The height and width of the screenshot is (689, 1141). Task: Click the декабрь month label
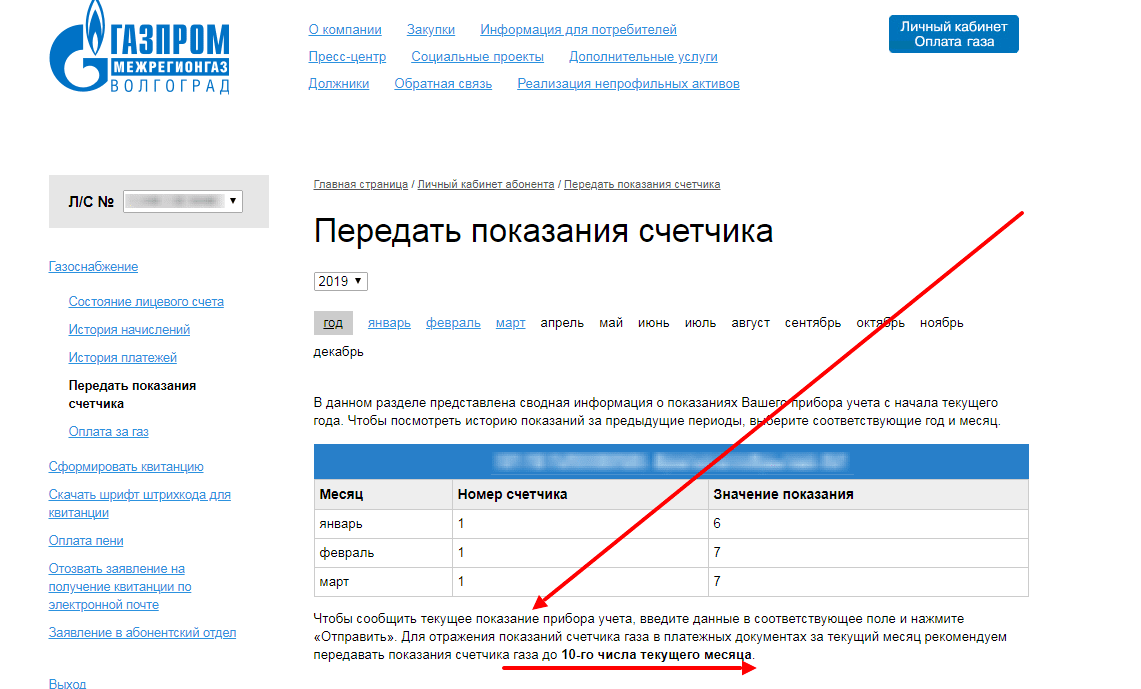click(338, 352)
